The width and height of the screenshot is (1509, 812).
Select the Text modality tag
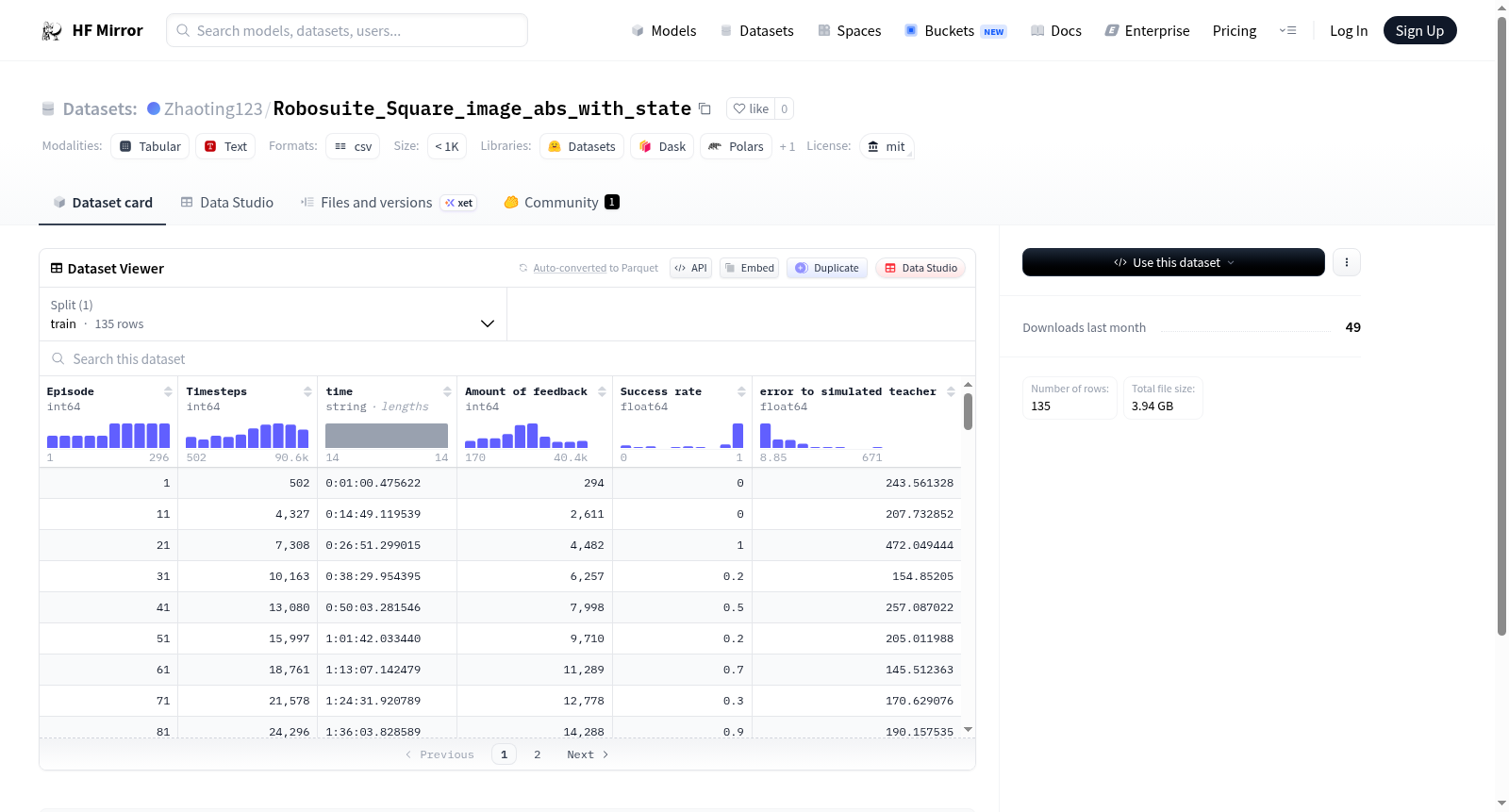[225, 146]
